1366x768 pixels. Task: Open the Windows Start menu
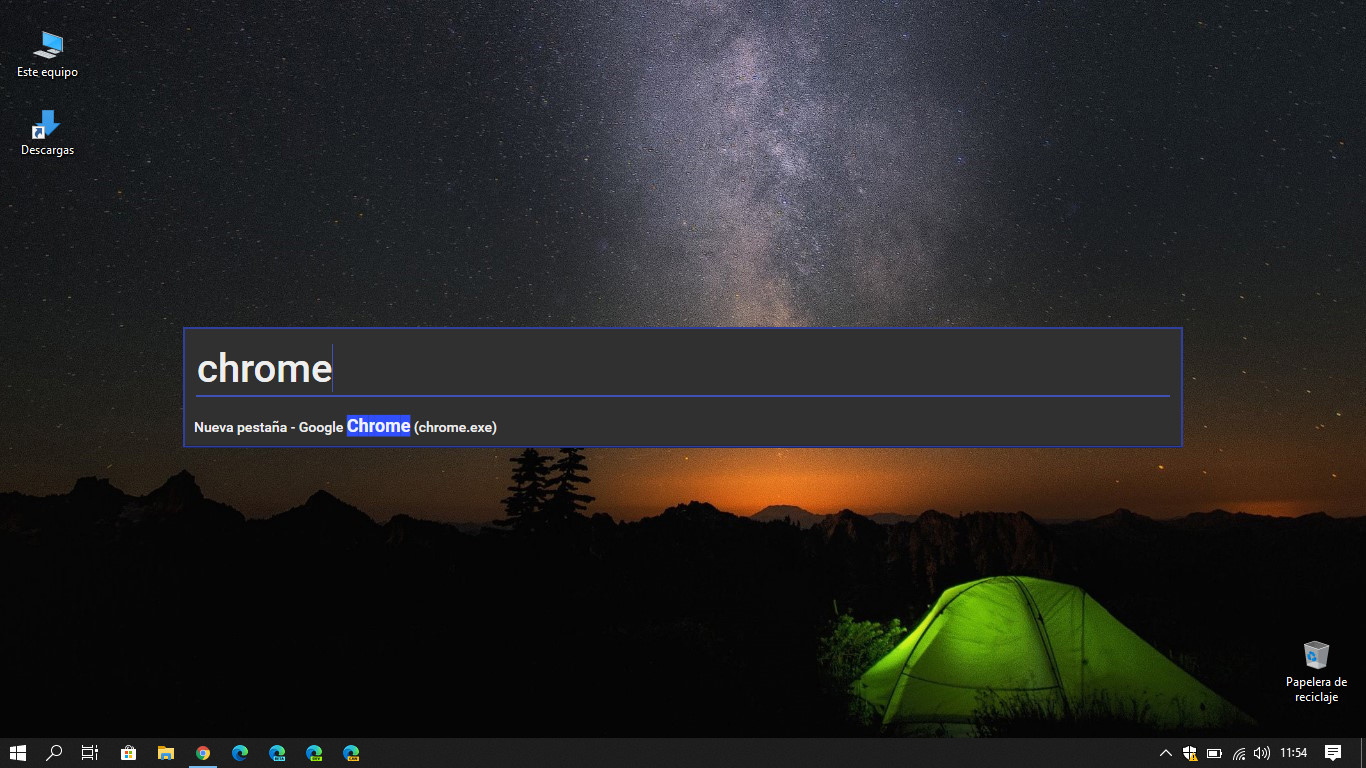click(x=18, y=753)
